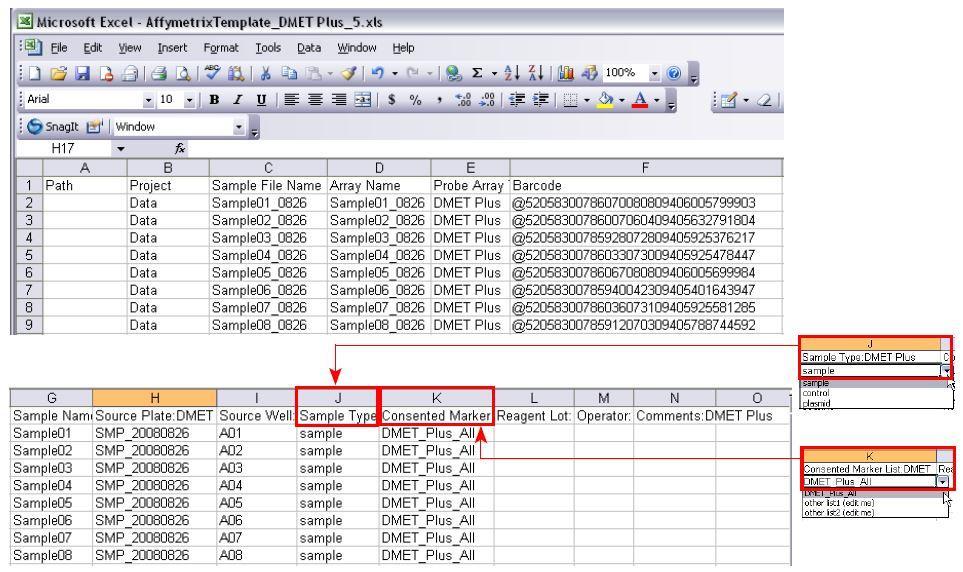Click the Increase Decimal icon

tap(463, 100)
